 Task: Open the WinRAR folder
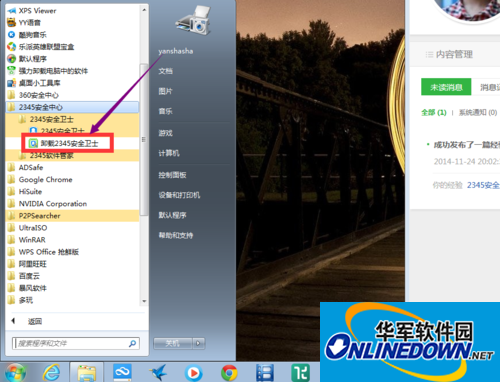click(x=72, y=240)
